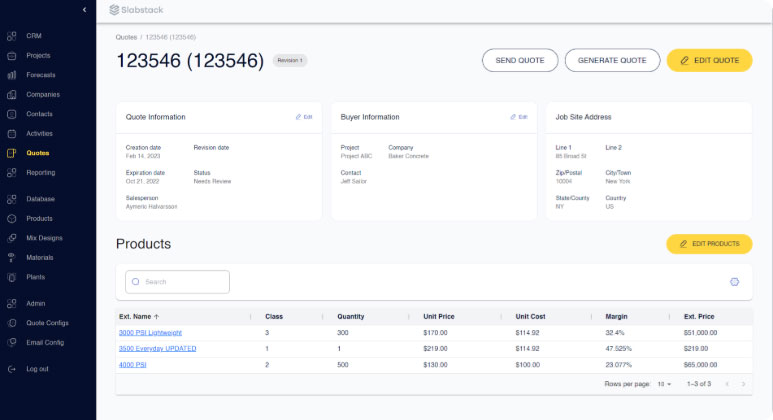Click the Quotes breadcrumb link
Image resolution: width=773 pixels, height=420 pixels.
pyautogui.click(x=126, y=37)
